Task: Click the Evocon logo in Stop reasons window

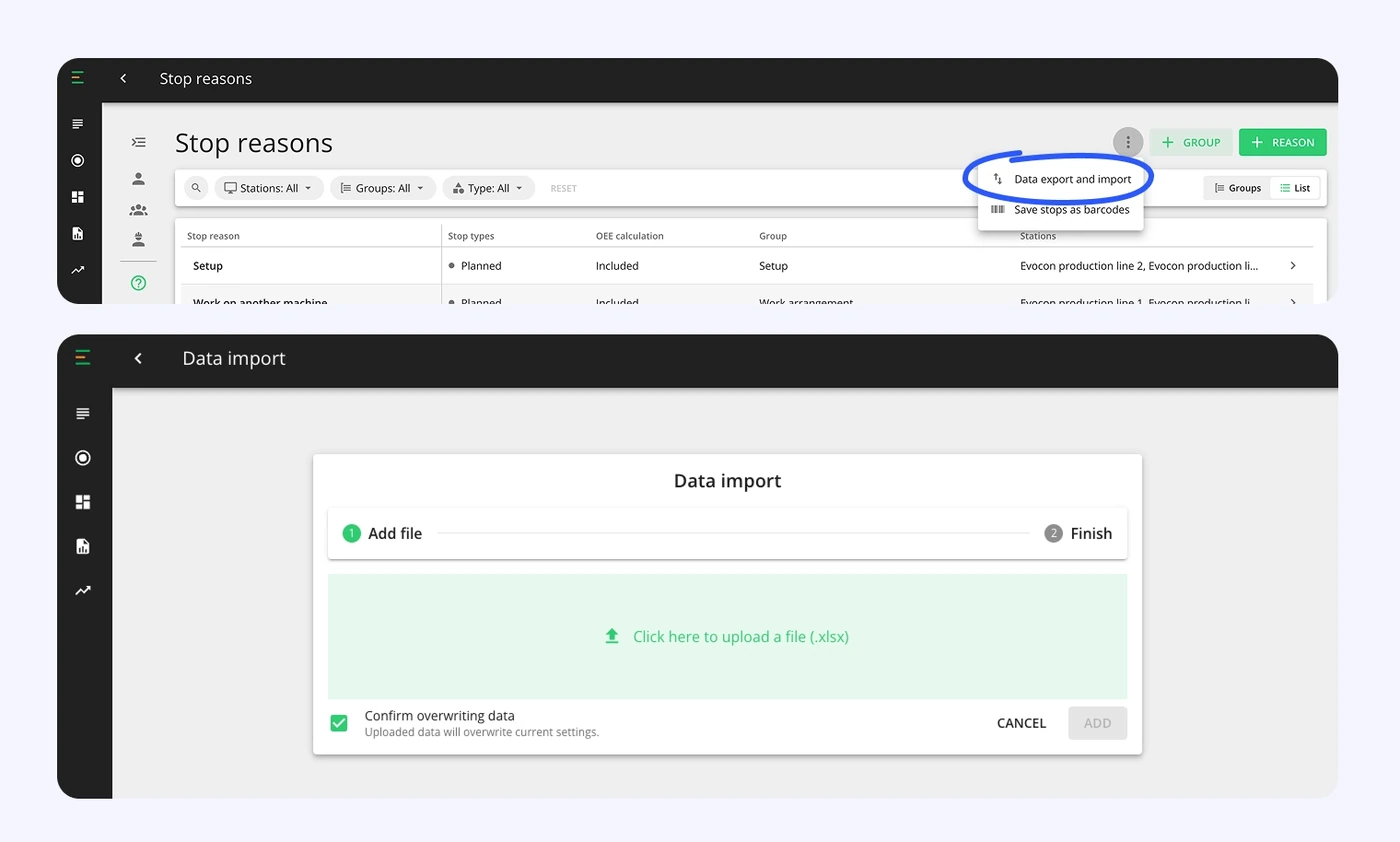Action: (78, 78)
